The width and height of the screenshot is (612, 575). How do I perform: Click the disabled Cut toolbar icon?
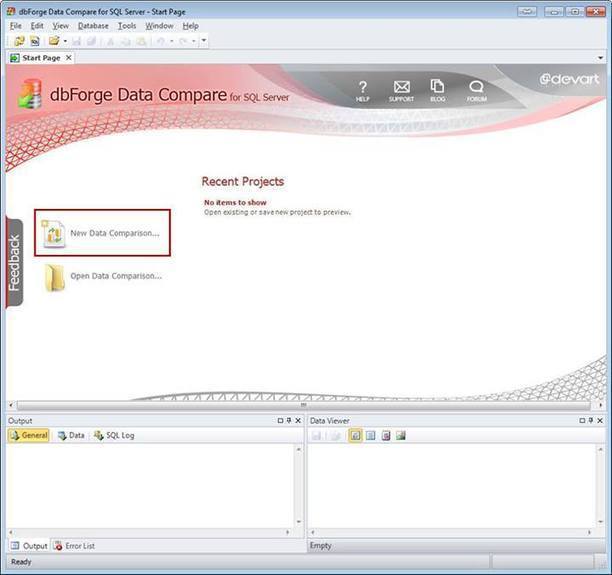(110, 41)
